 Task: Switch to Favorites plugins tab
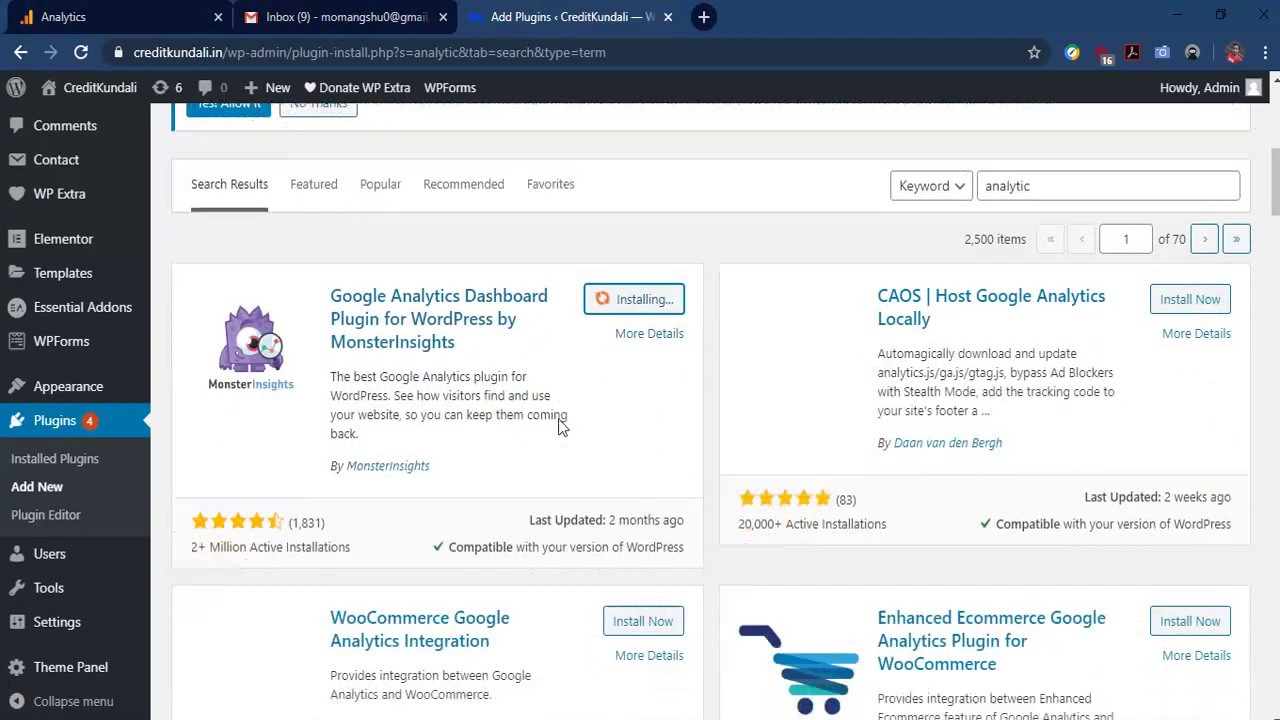point(550,184)
